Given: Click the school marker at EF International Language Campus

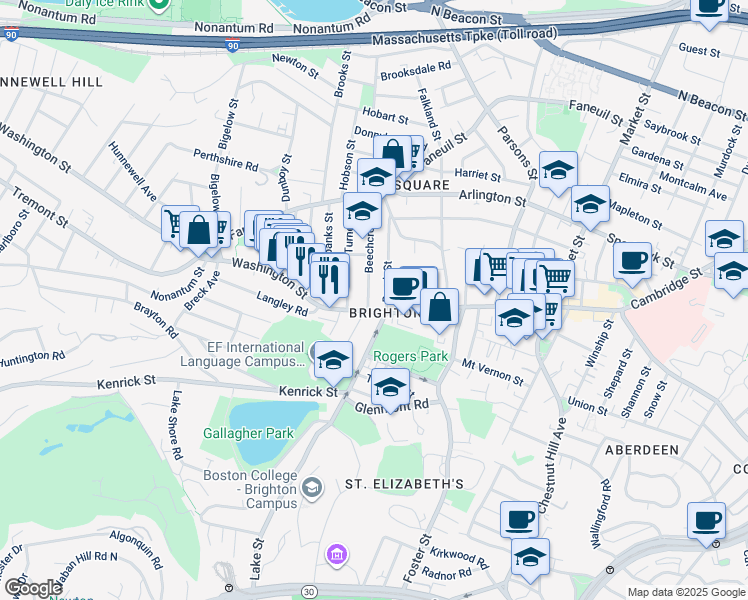Looking at the screenshot, I should [333, 361].
